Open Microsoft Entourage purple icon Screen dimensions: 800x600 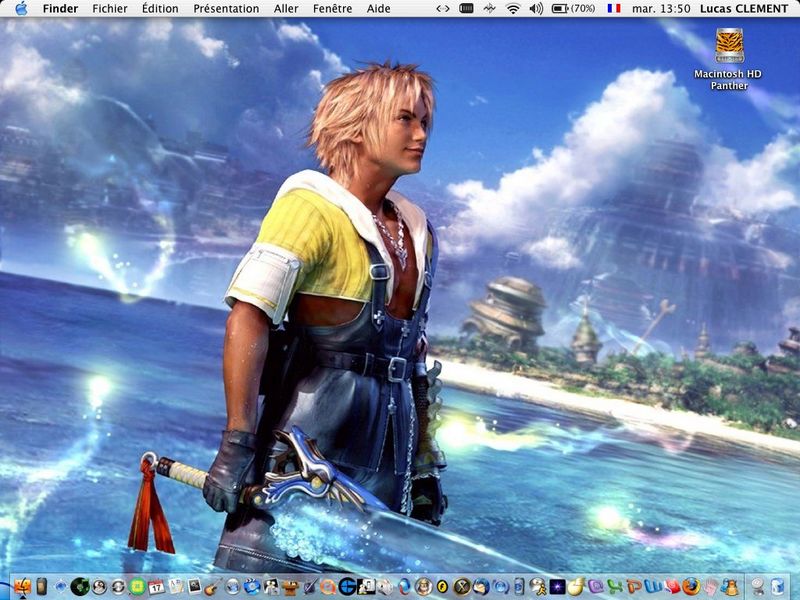(x=595, y=587)
